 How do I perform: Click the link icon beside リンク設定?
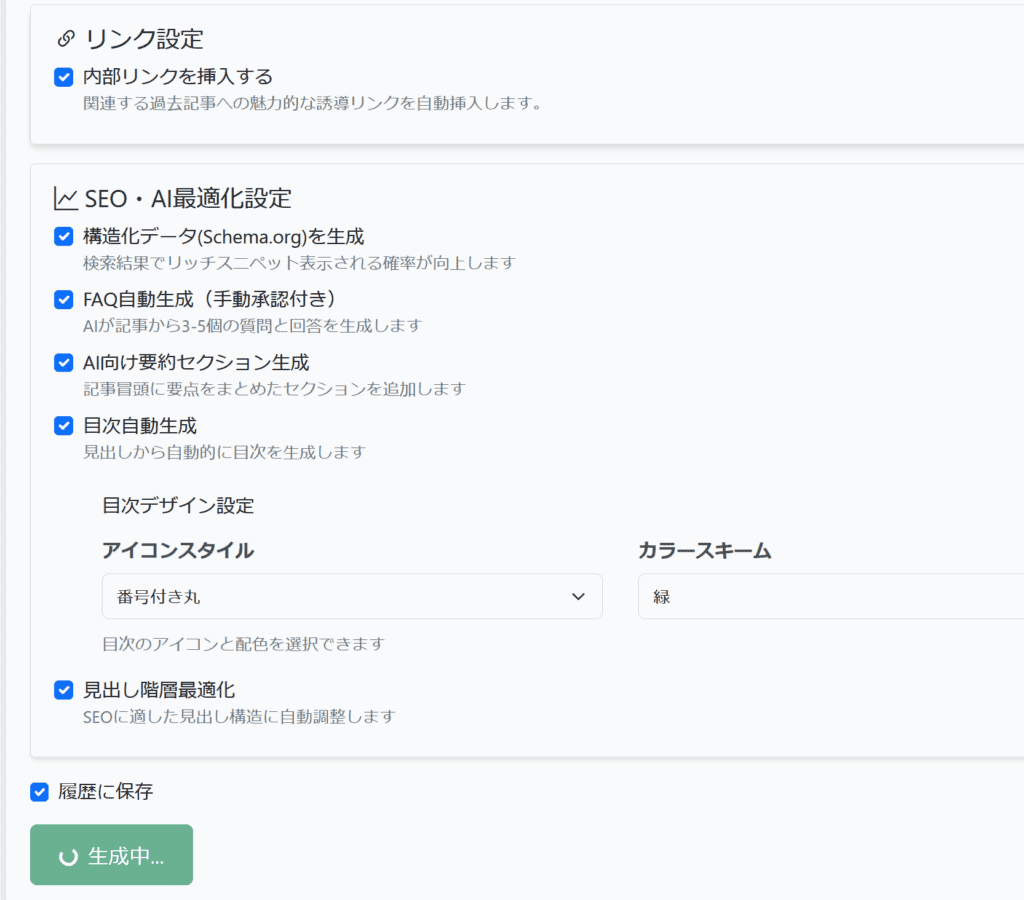pos(65,39)
